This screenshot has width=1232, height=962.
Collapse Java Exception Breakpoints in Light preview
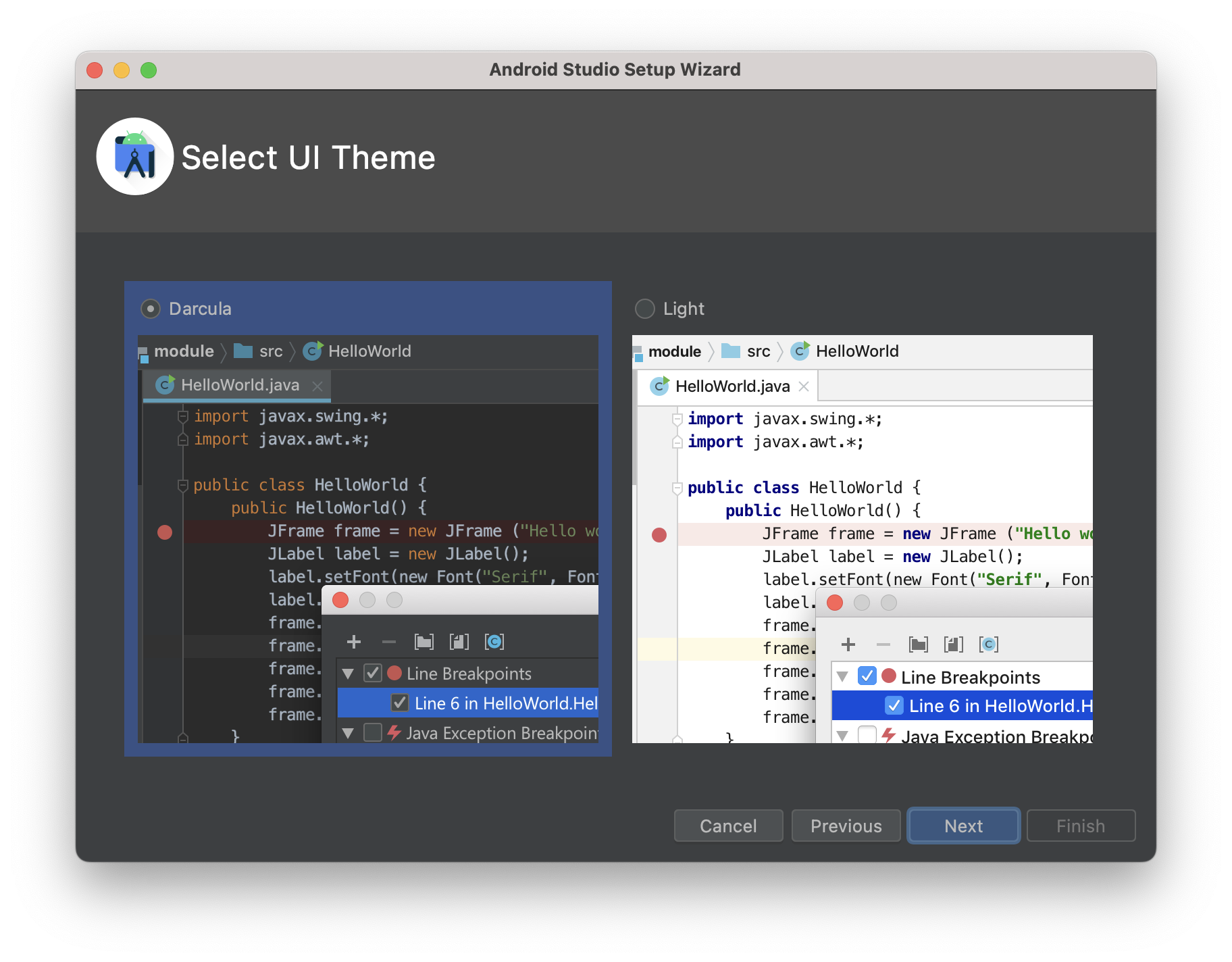coord(843,736)
